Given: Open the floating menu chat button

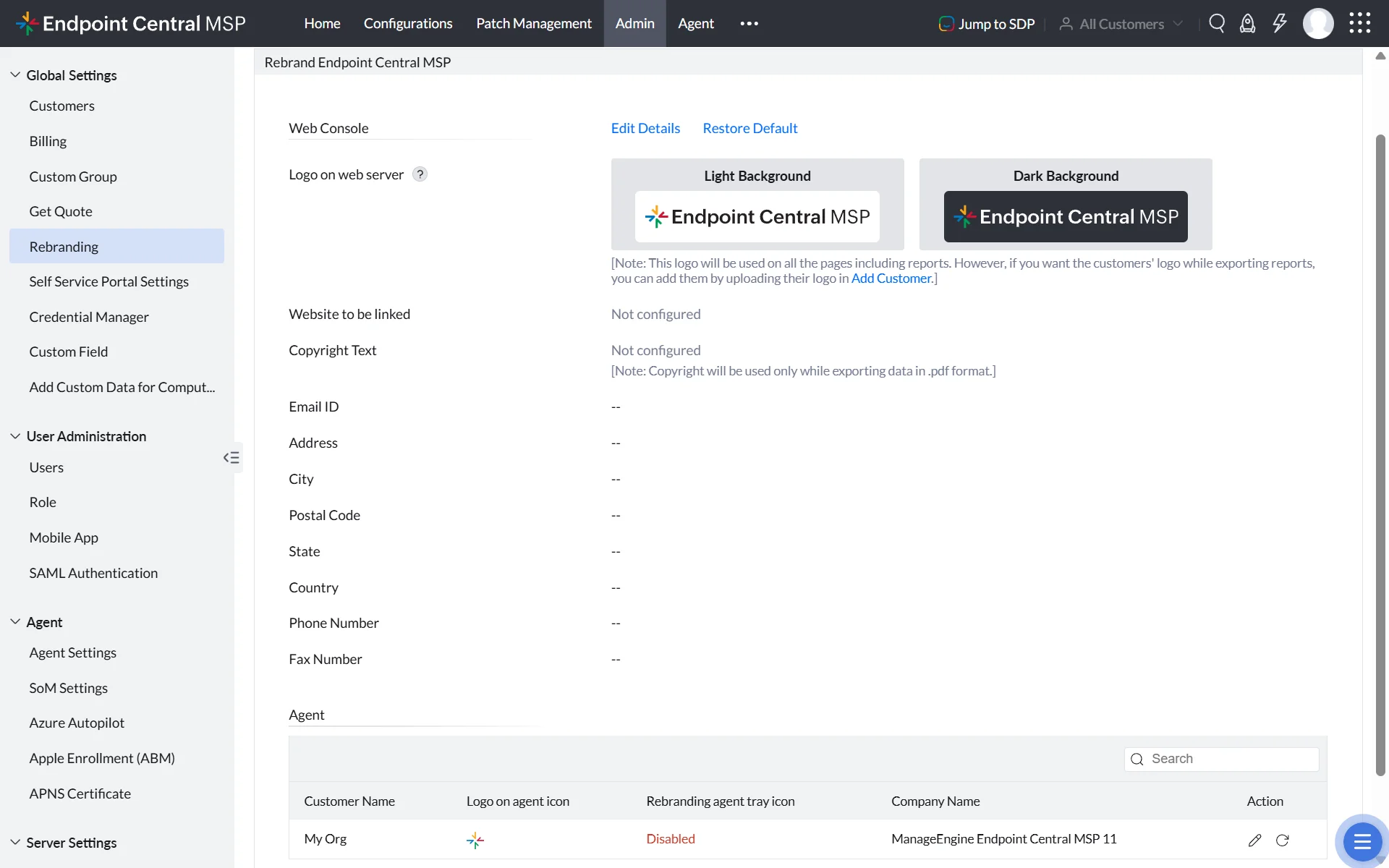Looking at the screenshot, I should click(1362, 841).
